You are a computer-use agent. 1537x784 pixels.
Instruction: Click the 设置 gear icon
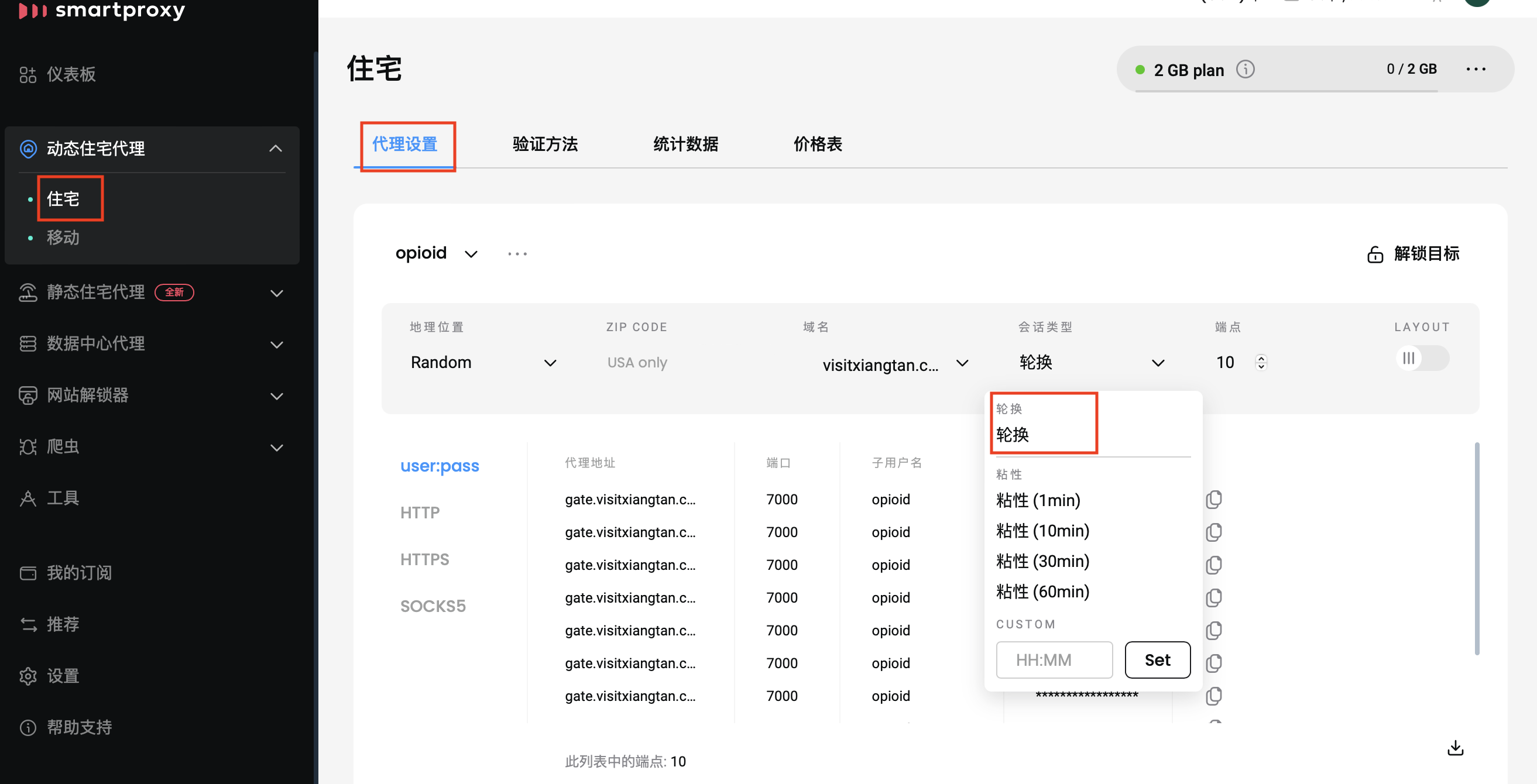pos(28,676)
